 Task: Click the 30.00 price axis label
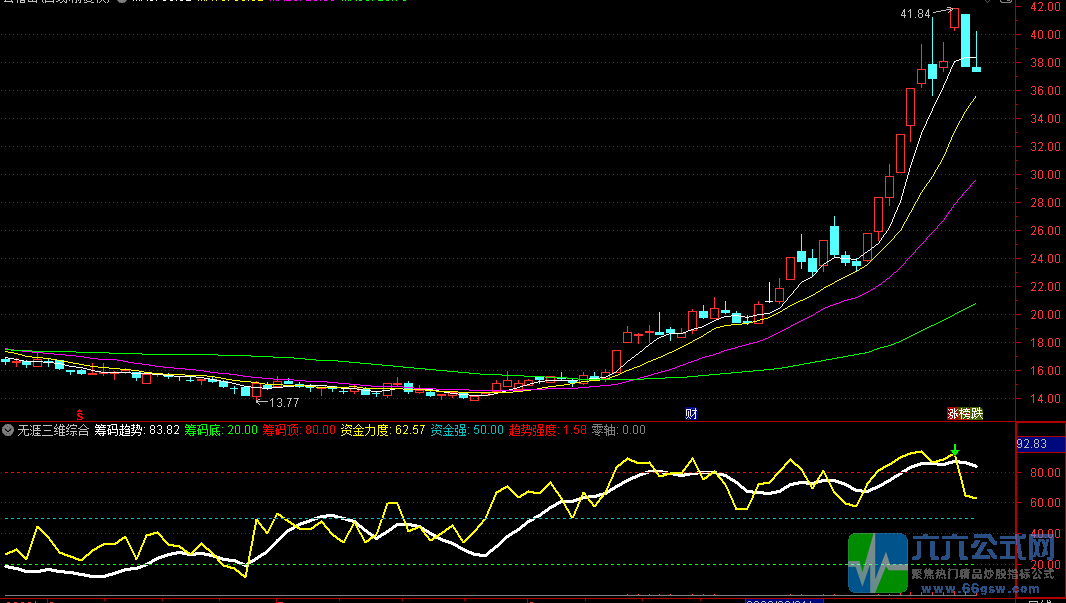click(x=1045, y=175)
